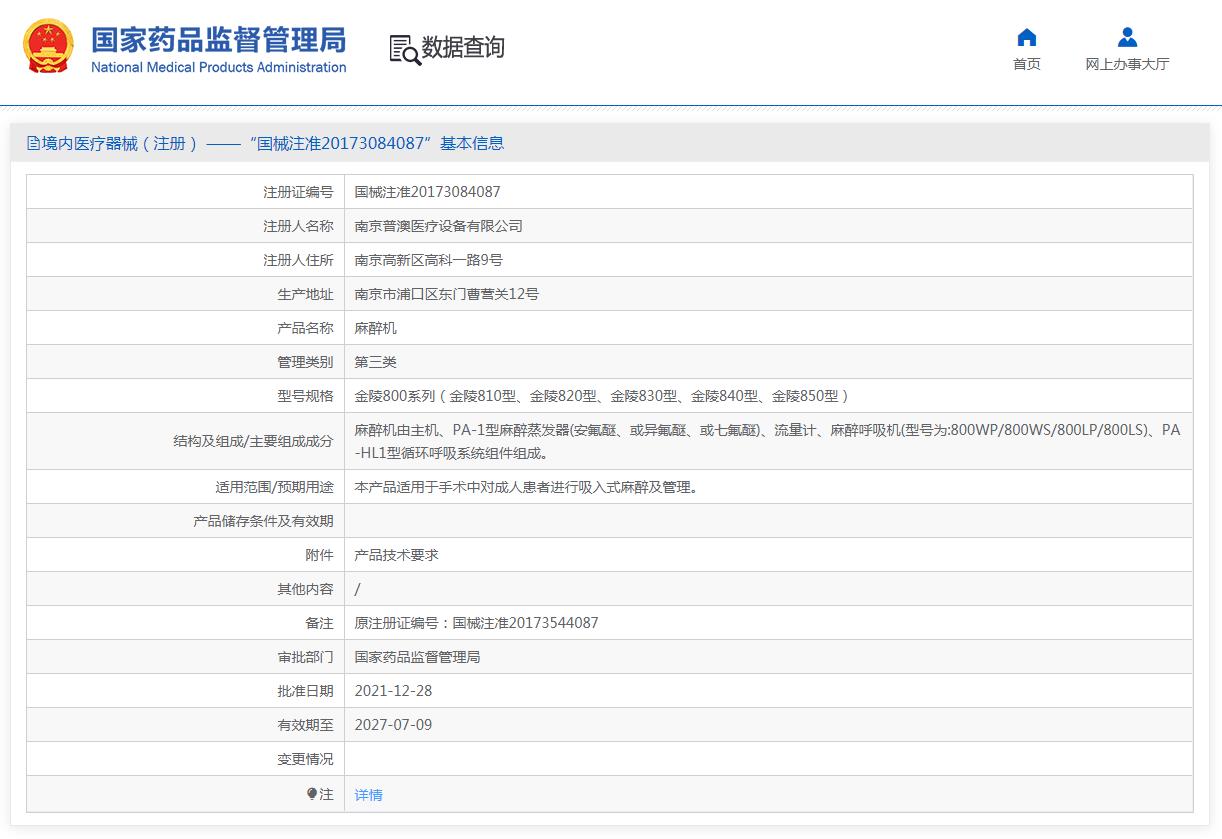Open 网上办事大厅 text label
This screenshot has width=1222, height=839.
tap(1127, 64)
